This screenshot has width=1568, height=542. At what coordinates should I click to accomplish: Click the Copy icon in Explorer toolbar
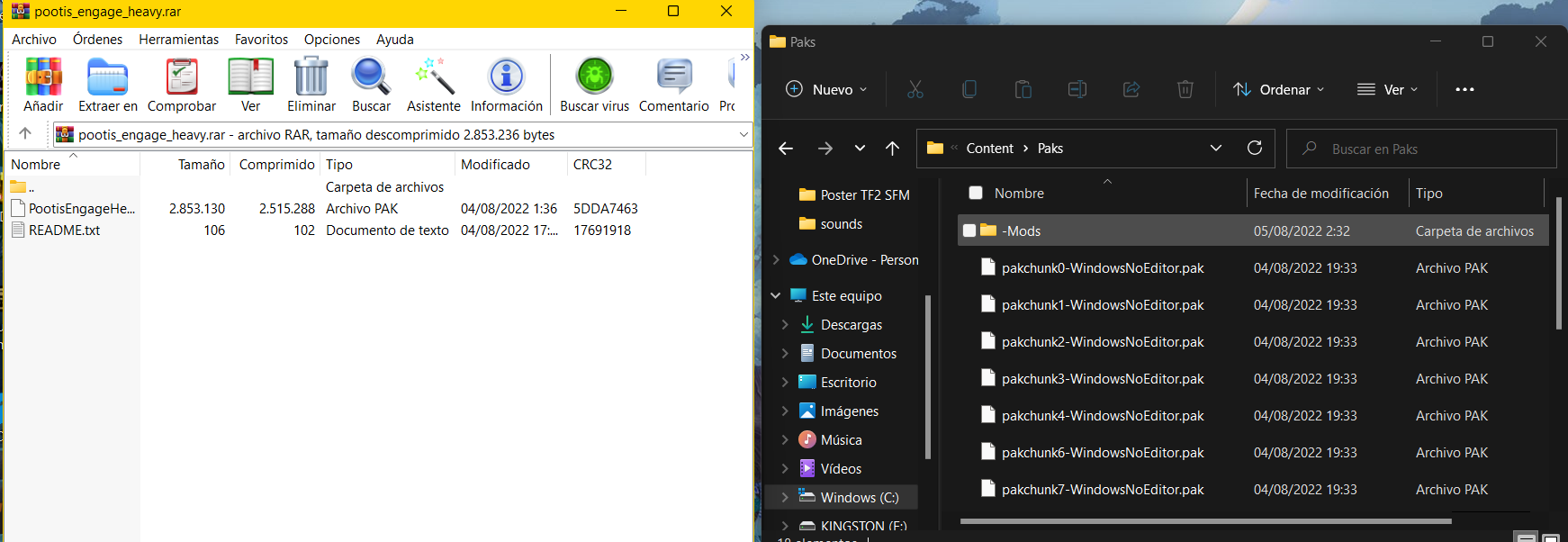[x=969, y=89]
